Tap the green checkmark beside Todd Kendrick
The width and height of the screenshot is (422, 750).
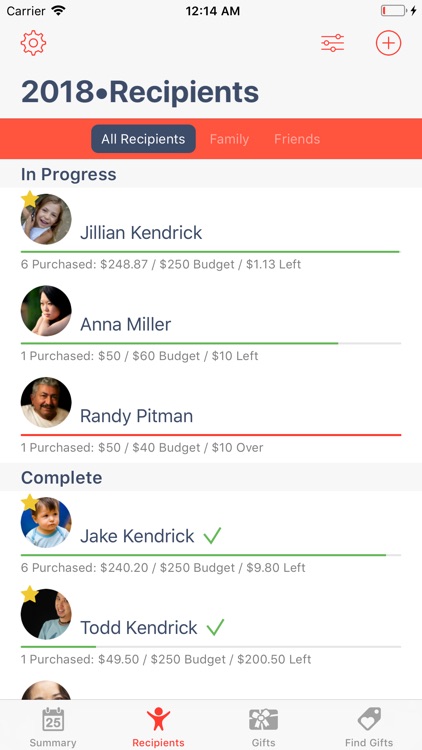215,627
